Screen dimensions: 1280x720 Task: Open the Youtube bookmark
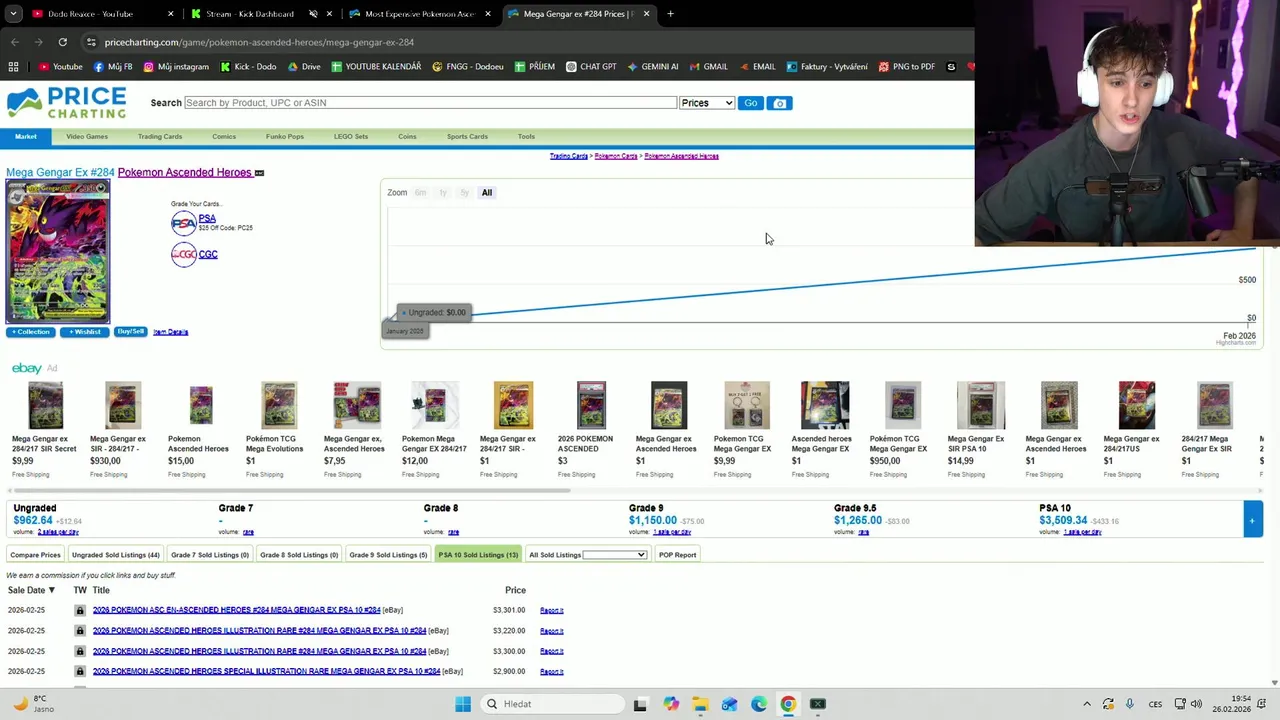pos(60,67)
